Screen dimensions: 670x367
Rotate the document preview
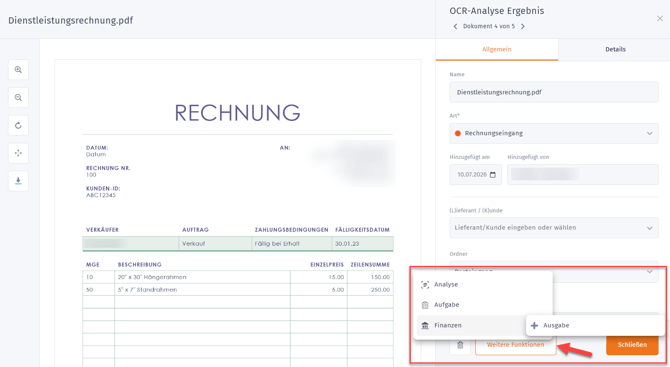(18, 126)
